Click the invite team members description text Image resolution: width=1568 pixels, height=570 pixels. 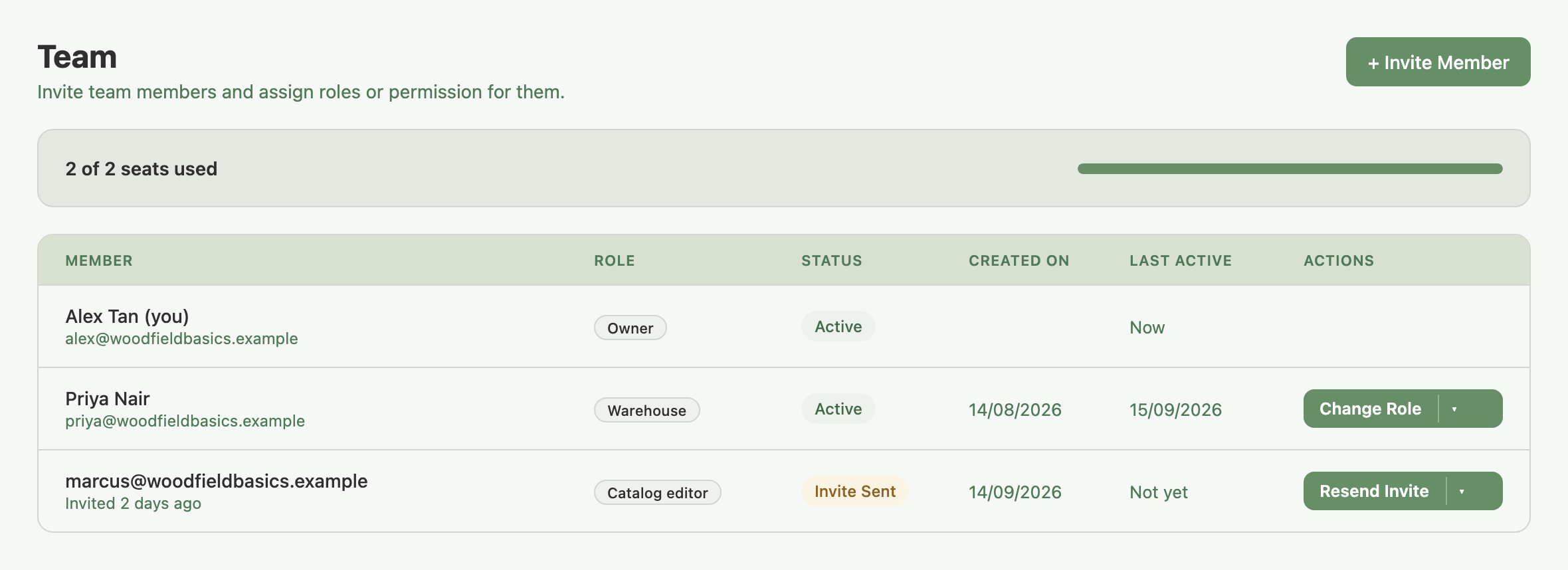(301, 92)
